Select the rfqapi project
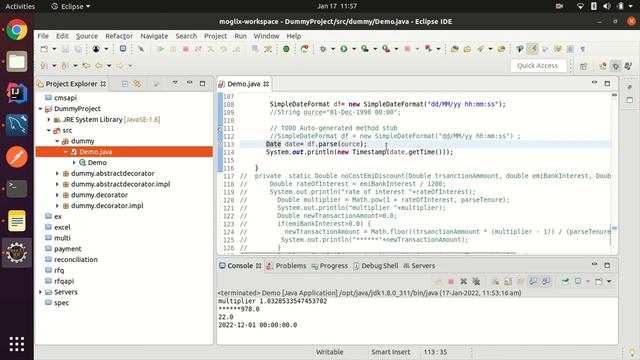The width and height of the screenshot is (640, 360). point(64,281)
